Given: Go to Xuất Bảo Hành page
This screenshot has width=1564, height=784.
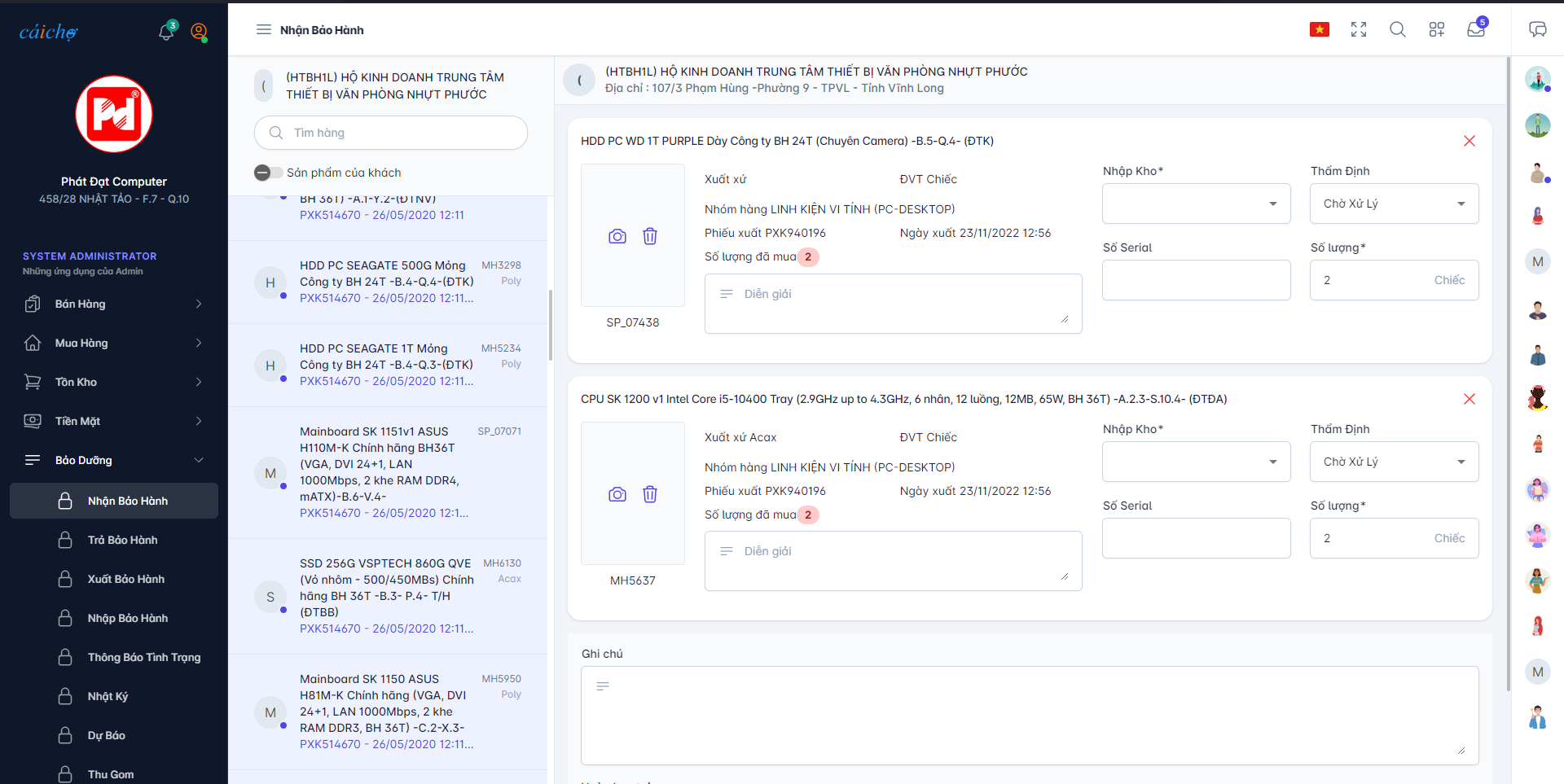Looking at the screenshot, I should [x=126, y=579].
